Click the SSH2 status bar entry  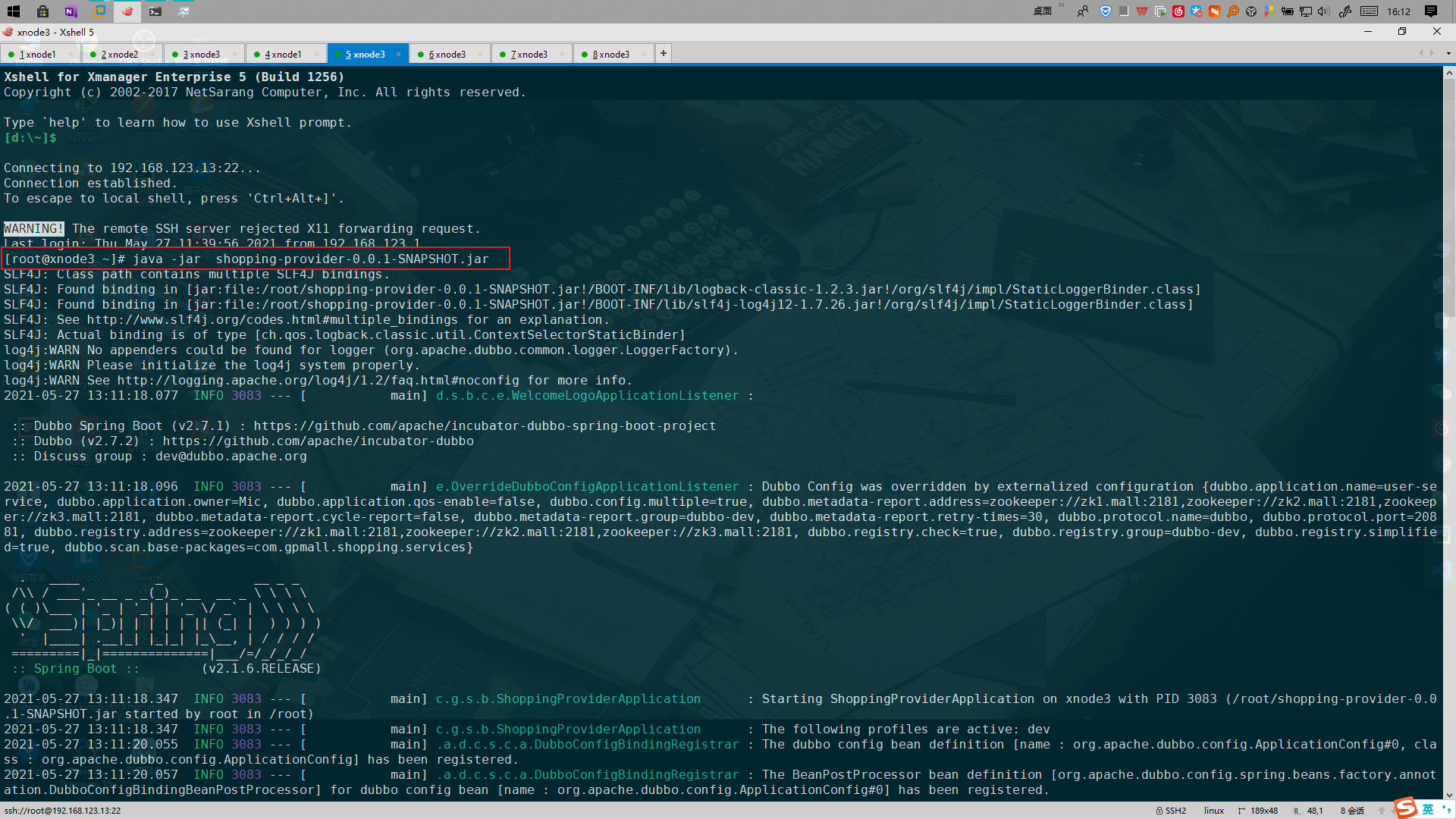(1172, 811)
